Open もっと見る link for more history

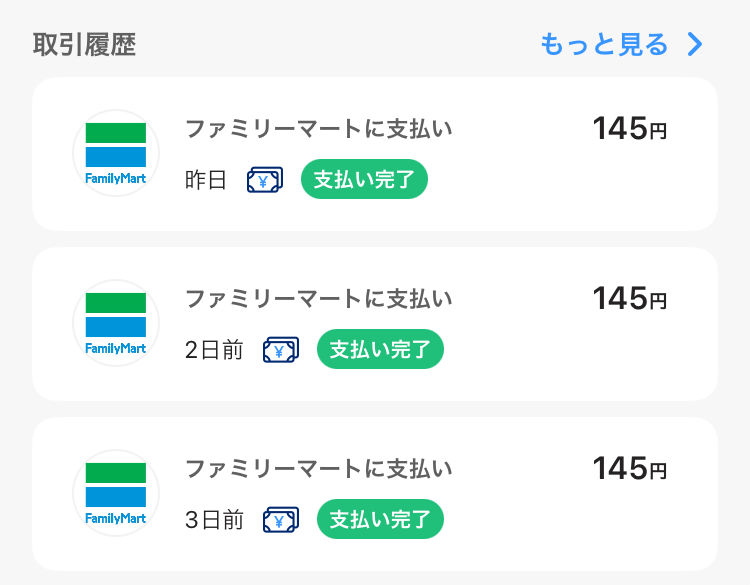604,44
